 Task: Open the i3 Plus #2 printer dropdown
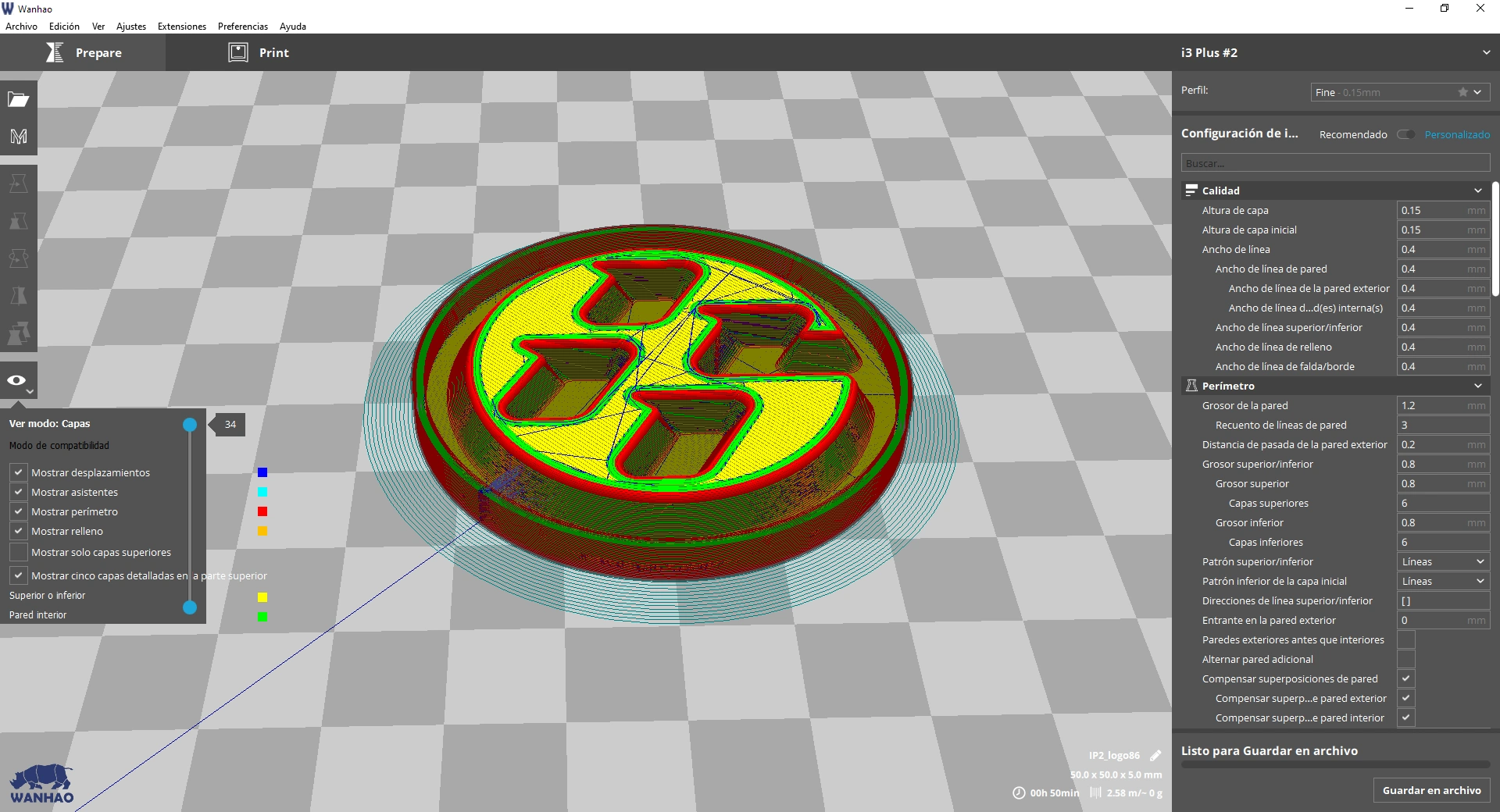tap(1486, 52)
